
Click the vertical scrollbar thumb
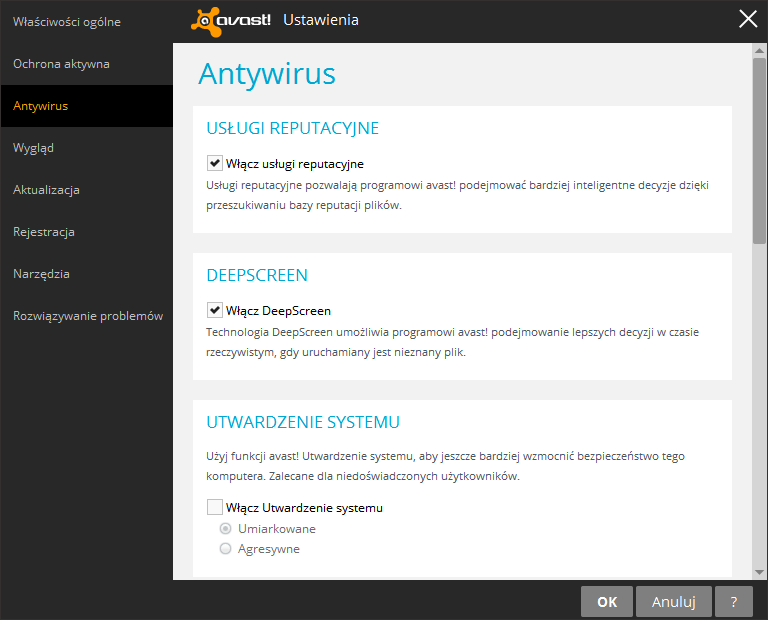pos(759,150)
